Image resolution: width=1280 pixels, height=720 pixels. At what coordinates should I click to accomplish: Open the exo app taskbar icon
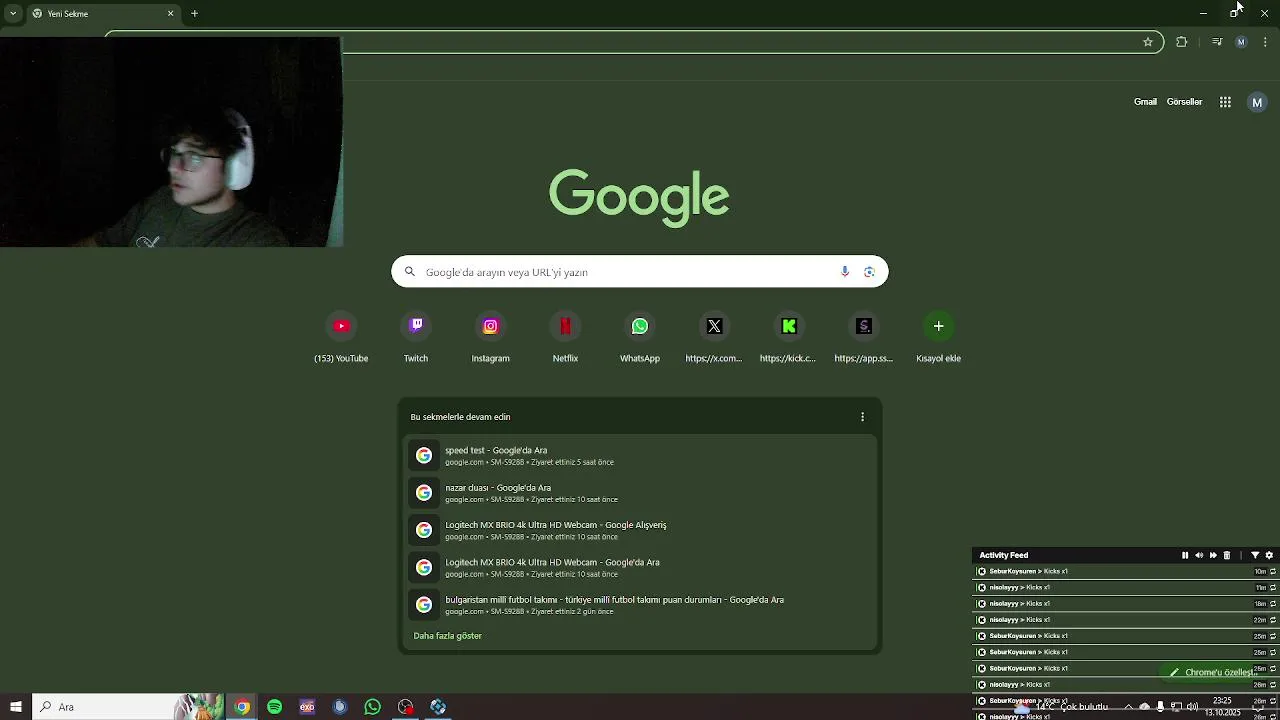click(x=307, y=707)
